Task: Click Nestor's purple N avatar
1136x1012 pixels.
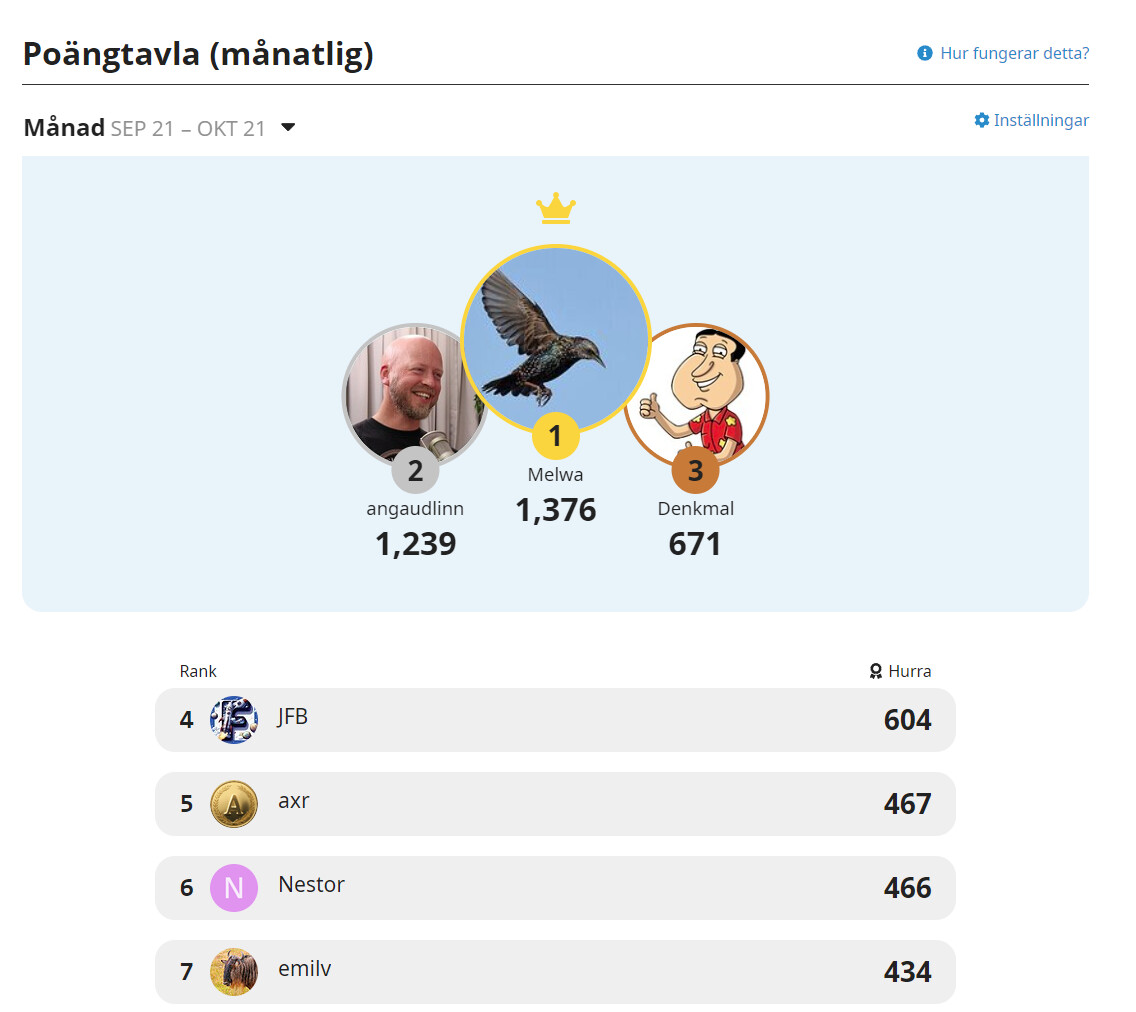Action: (x=234, y=888)
